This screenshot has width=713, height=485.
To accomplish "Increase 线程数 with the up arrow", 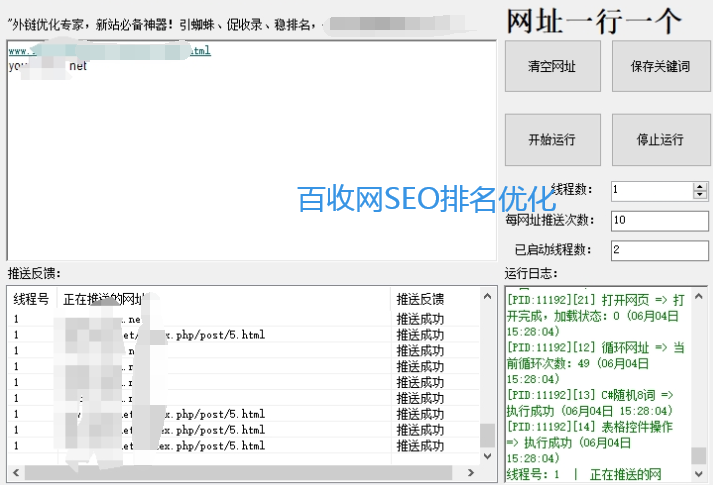I will (x=700, y=186).
